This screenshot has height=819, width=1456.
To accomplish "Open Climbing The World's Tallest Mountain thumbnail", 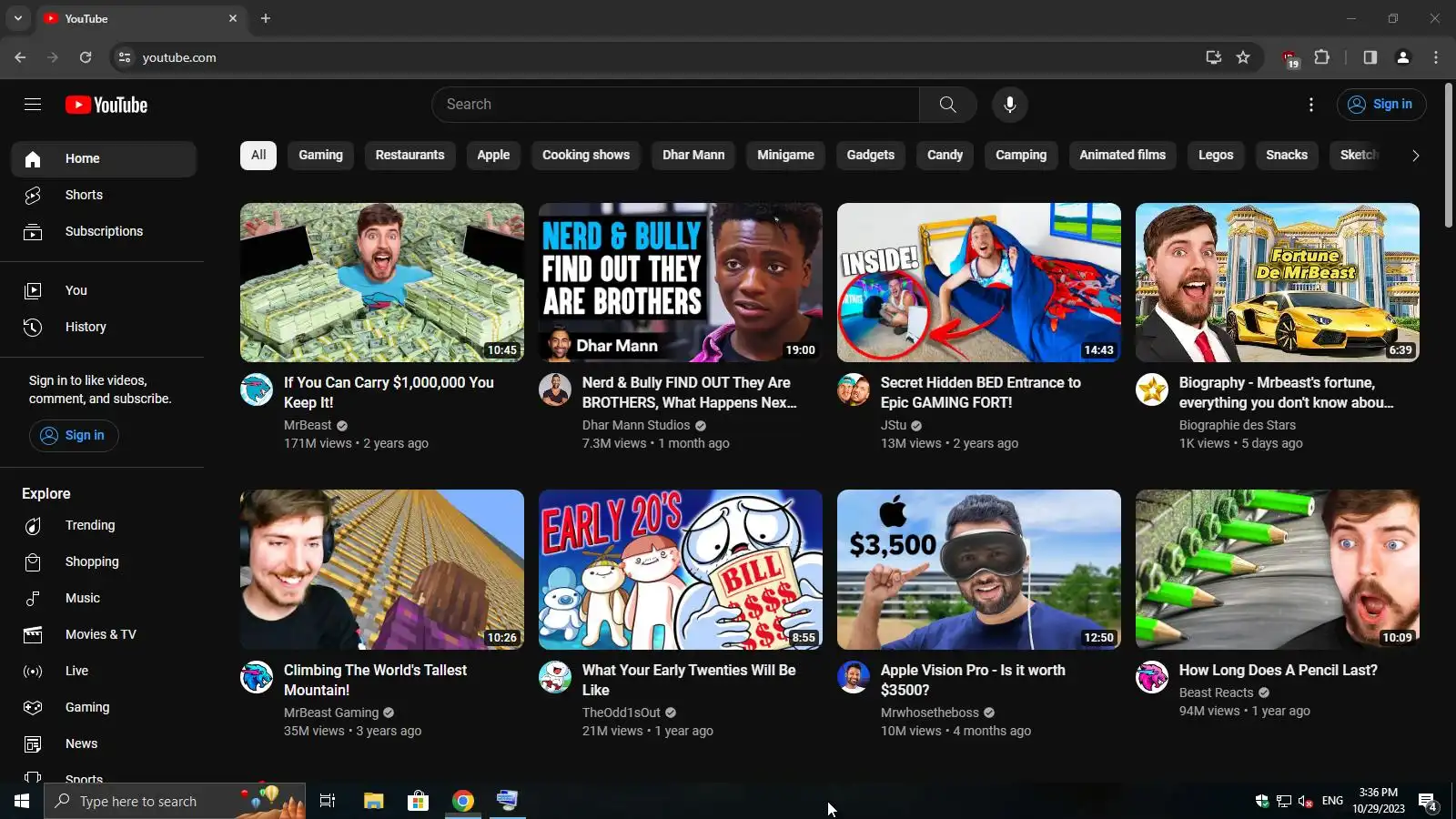I will coord(382,570).
